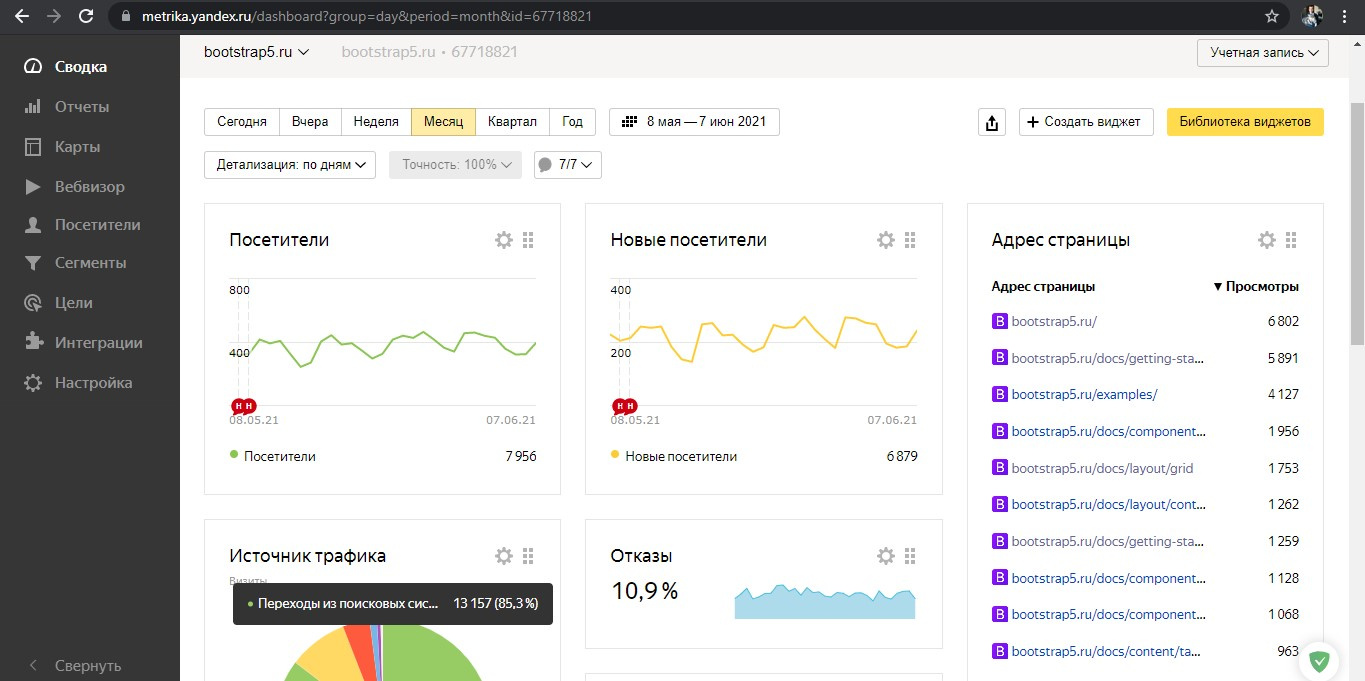Click the Сводка dashboard icon in sidebar
The image size is (1365, 681).
(x=33, y=67)
